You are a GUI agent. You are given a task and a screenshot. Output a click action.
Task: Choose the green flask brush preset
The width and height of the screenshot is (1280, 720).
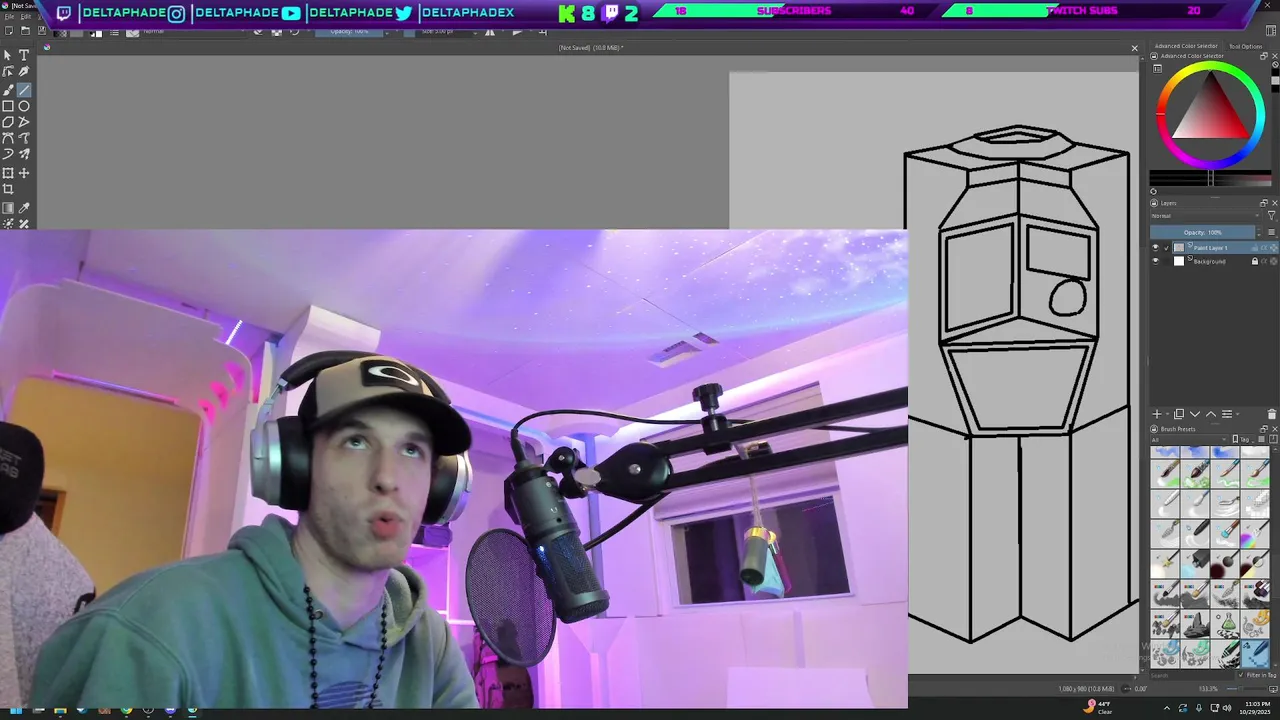coord(1225,624)
